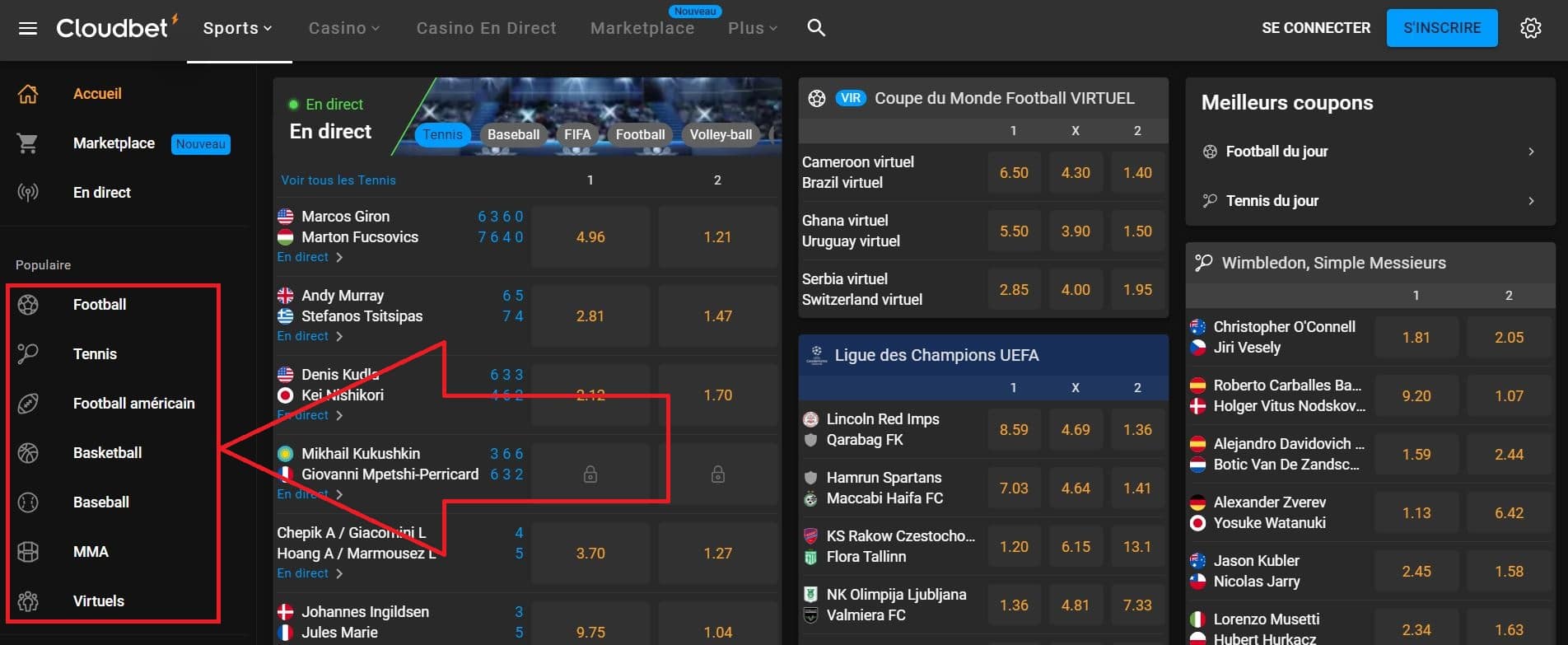Open En direct link under Chepik/Giacomini match
Image resolution: width=1568 pixels, height=645 pixels.
coord(310,573)
